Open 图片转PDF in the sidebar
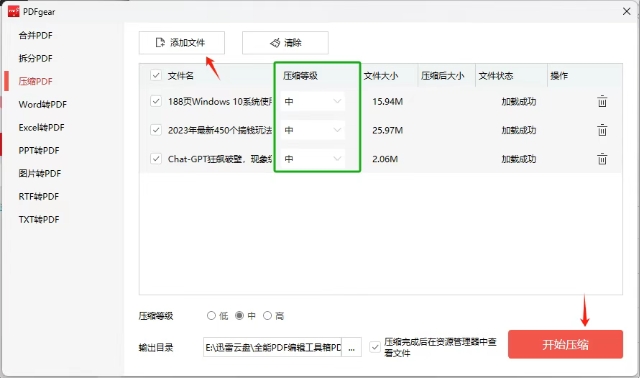 pyautogui.click(x=40, y=173)
